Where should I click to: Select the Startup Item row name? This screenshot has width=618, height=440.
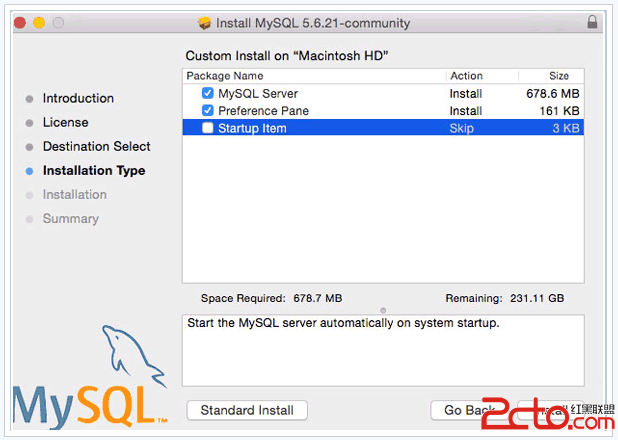[252, 128]
